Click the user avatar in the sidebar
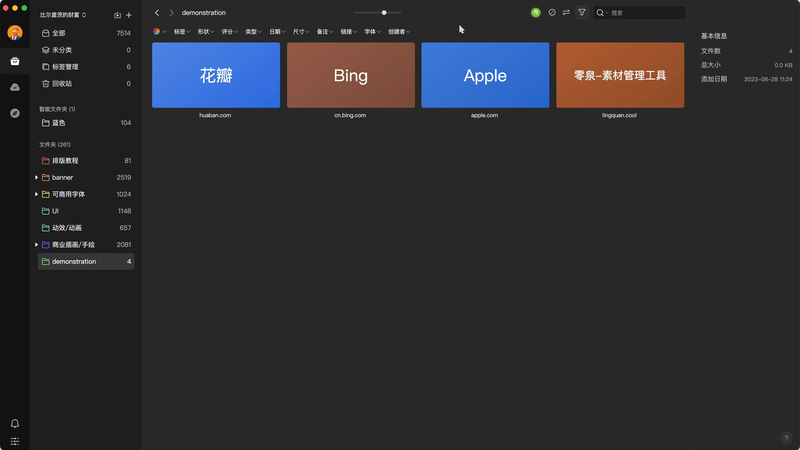The height and width of the screenshot is (450, 800). click(15, 33)
